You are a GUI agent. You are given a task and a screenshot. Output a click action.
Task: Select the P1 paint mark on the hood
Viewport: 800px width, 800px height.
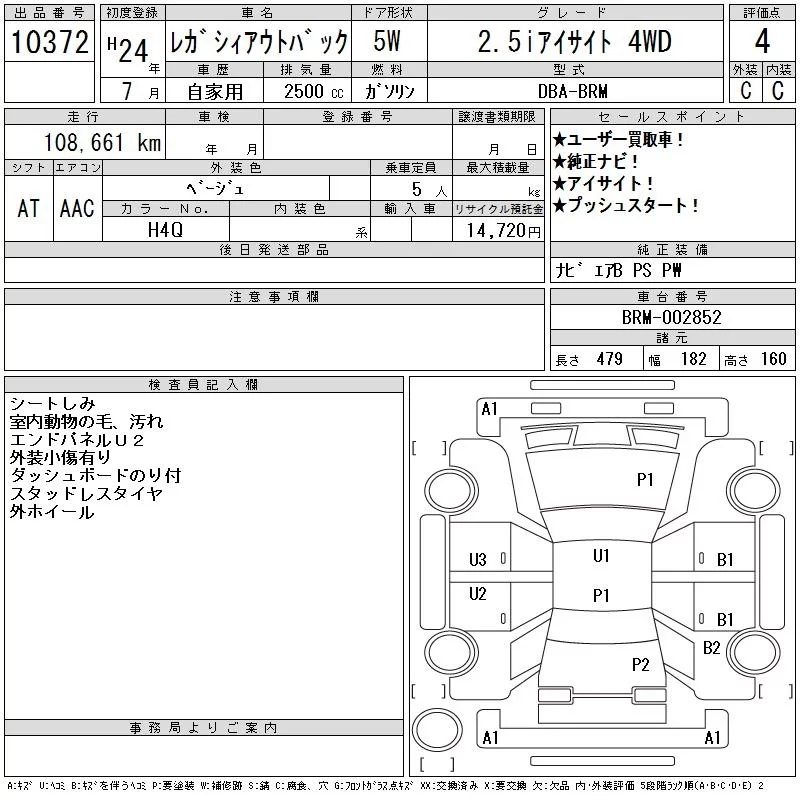(x=645, y=480)
